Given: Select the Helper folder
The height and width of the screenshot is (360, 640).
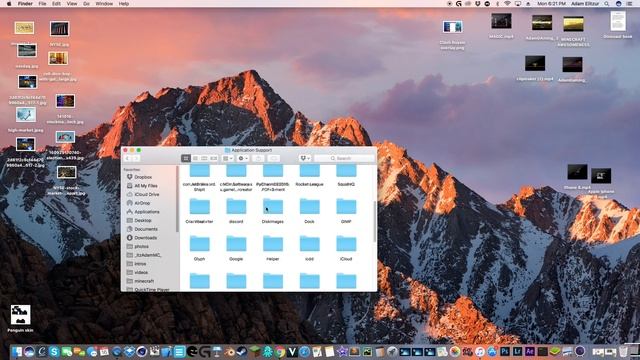Looking at the screenshot, I should (x=273, y=244).
